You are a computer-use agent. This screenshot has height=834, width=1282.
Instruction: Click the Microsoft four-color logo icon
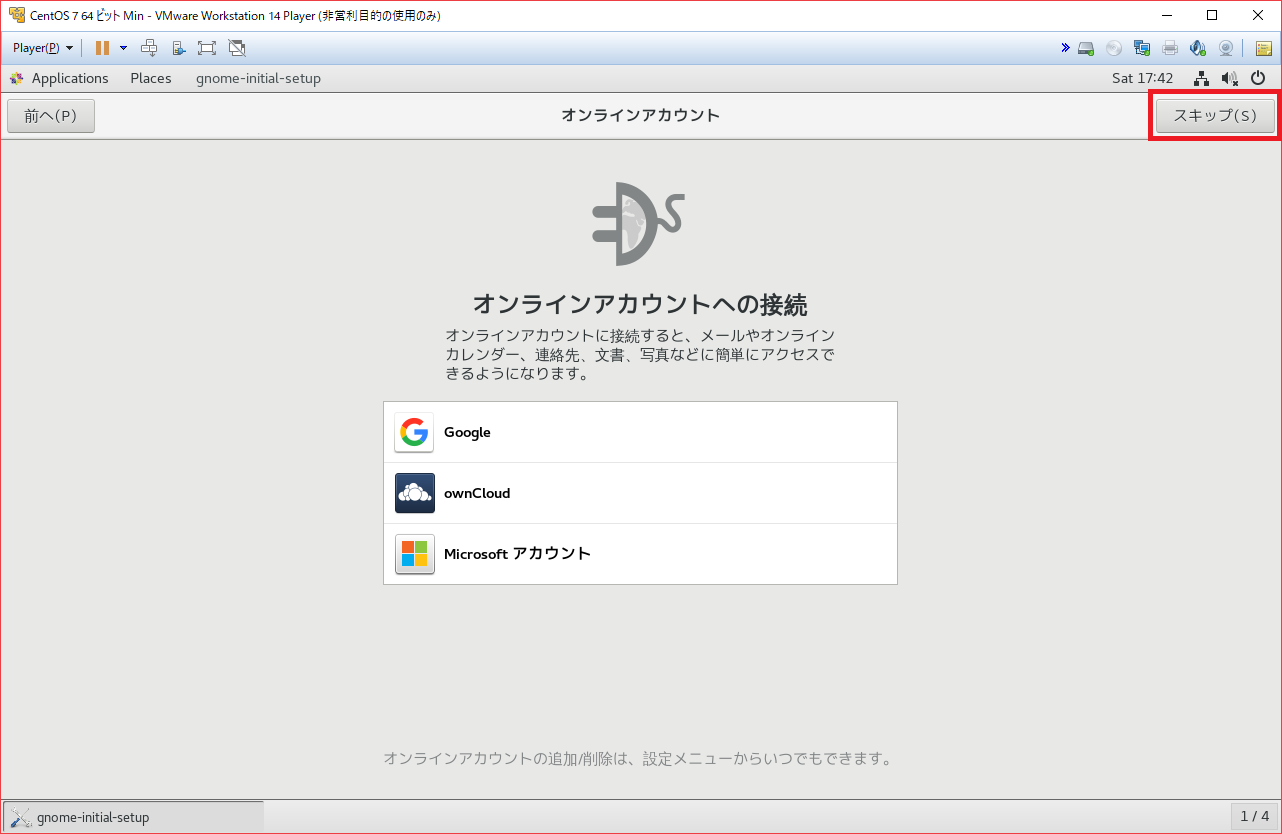click(414, 554)
